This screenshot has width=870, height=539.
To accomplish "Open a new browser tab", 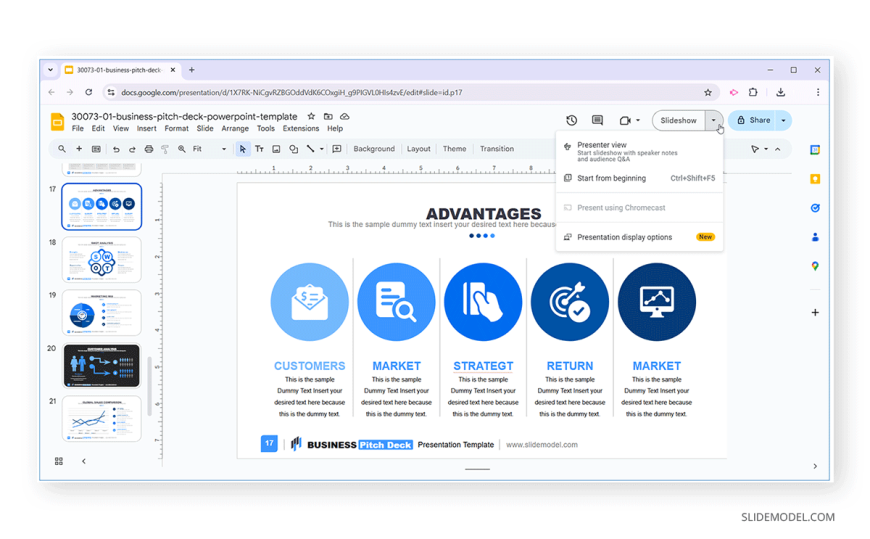I will coord(191,70).
